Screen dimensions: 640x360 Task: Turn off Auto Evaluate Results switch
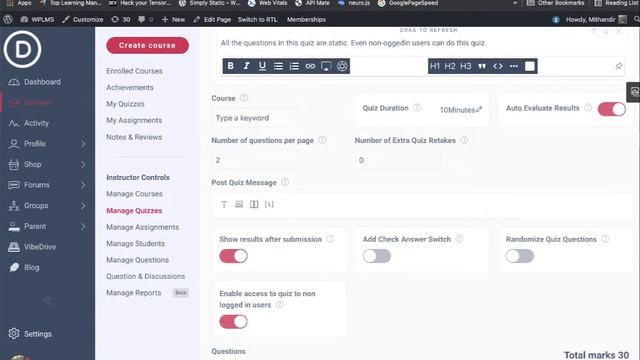[x=611, y=109]
